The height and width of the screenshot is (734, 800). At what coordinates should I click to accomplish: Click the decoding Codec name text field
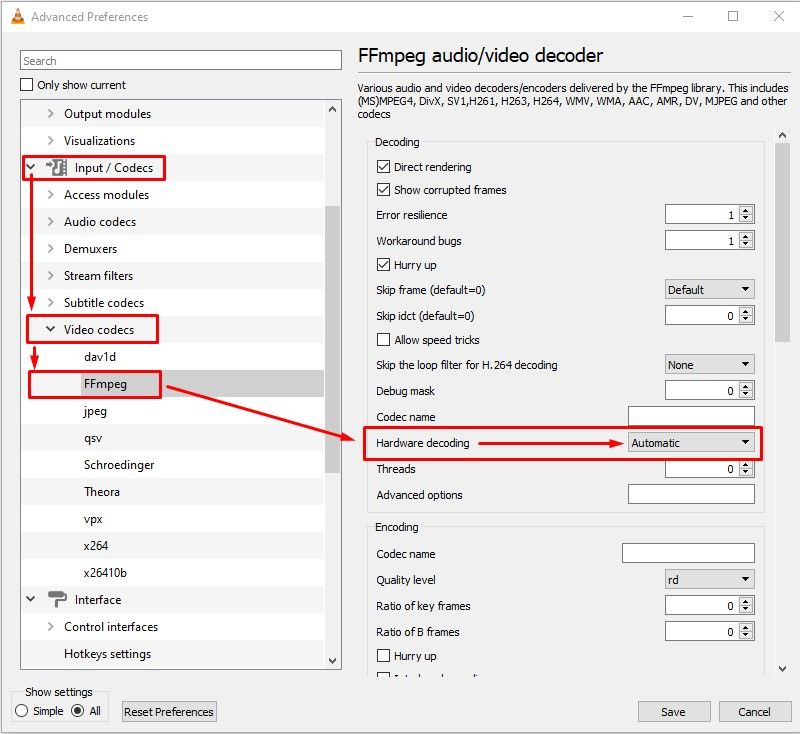[x=691, y=416]
